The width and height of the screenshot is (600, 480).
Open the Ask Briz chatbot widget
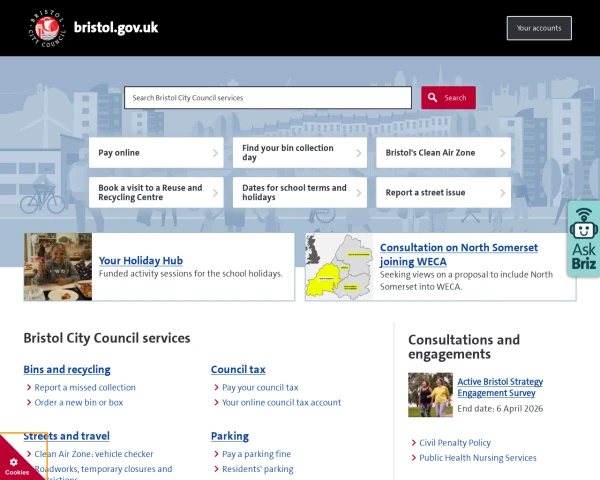[x=584, y=238]
